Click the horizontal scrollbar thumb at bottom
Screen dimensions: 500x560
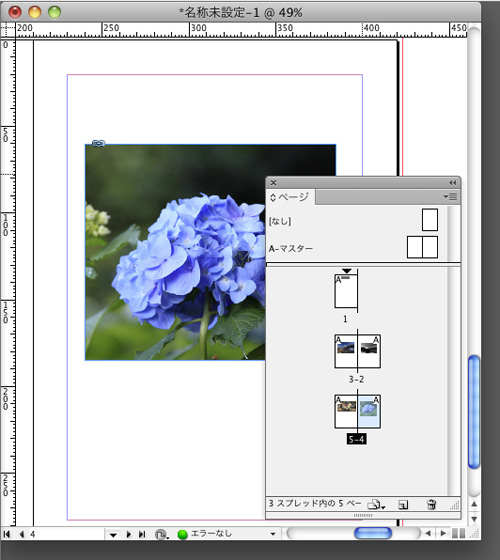coord(373,534)
